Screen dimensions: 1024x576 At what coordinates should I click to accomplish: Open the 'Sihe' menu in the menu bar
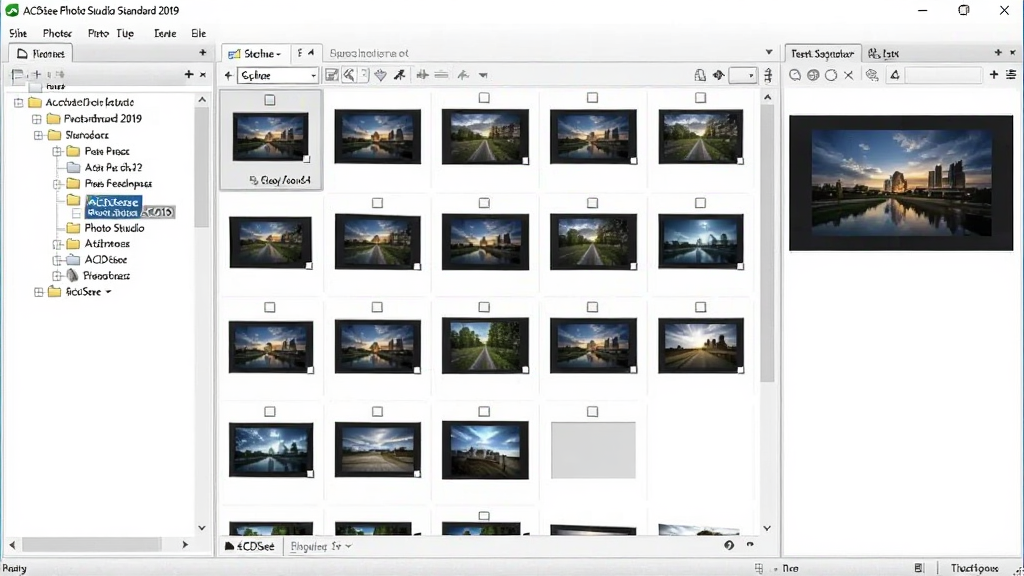tap(18, 33)
